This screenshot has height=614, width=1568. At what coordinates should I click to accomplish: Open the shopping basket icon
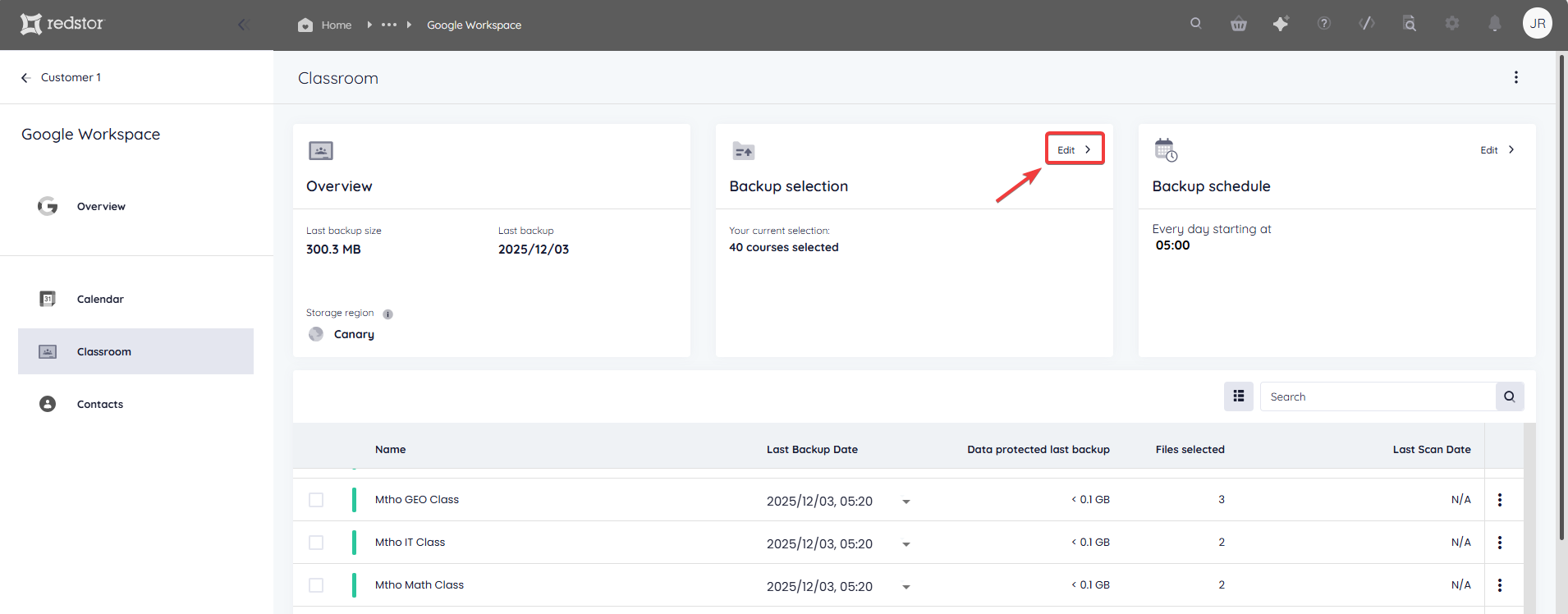pyautogui.click(x=1239, y=24)
